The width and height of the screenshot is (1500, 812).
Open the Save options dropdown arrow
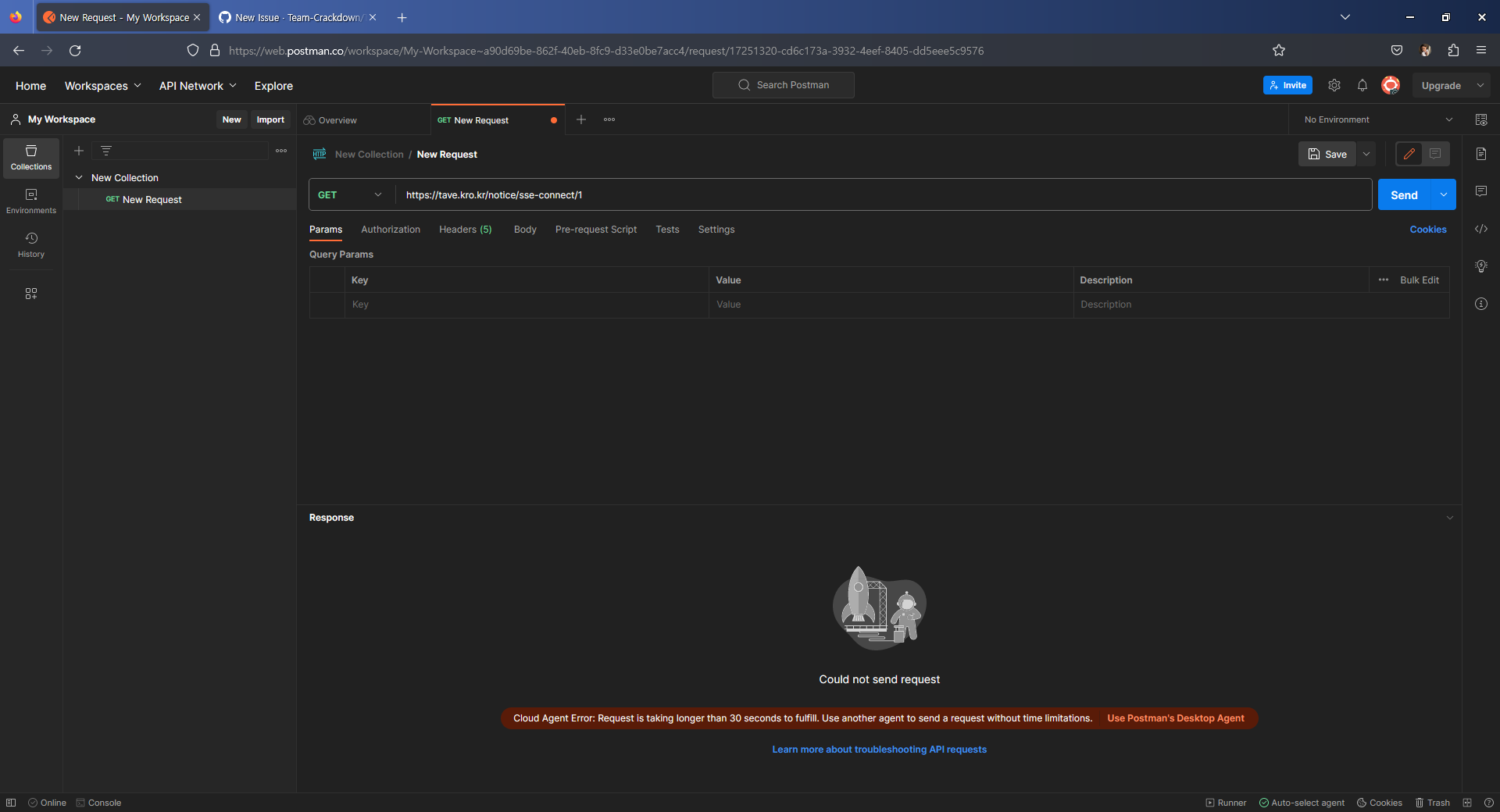tap(1366, 154)
